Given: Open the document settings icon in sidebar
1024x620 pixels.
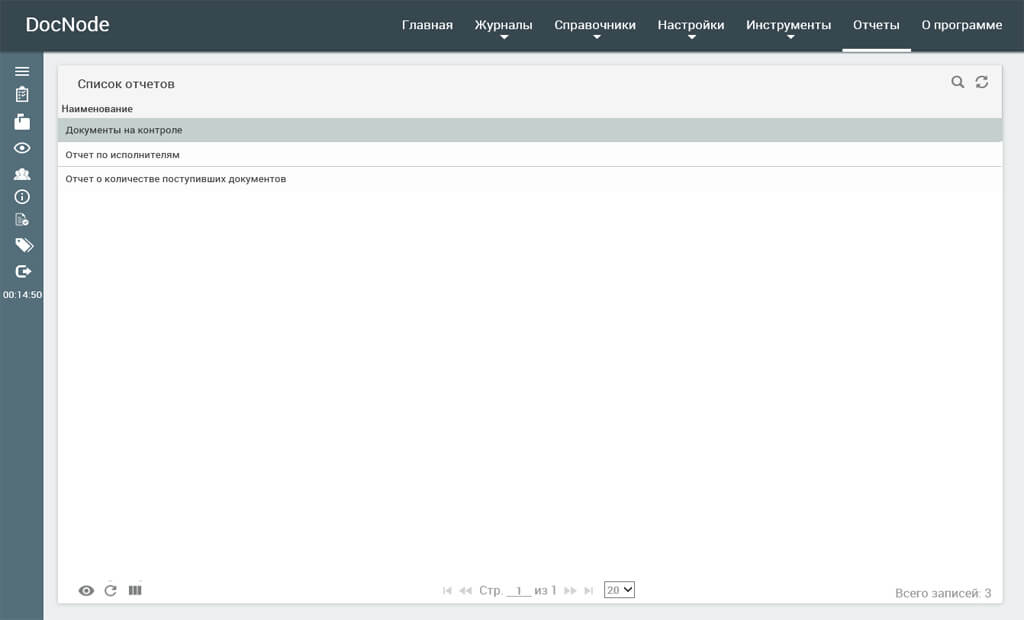Looking at the screenshot, I should coord(22,220).
